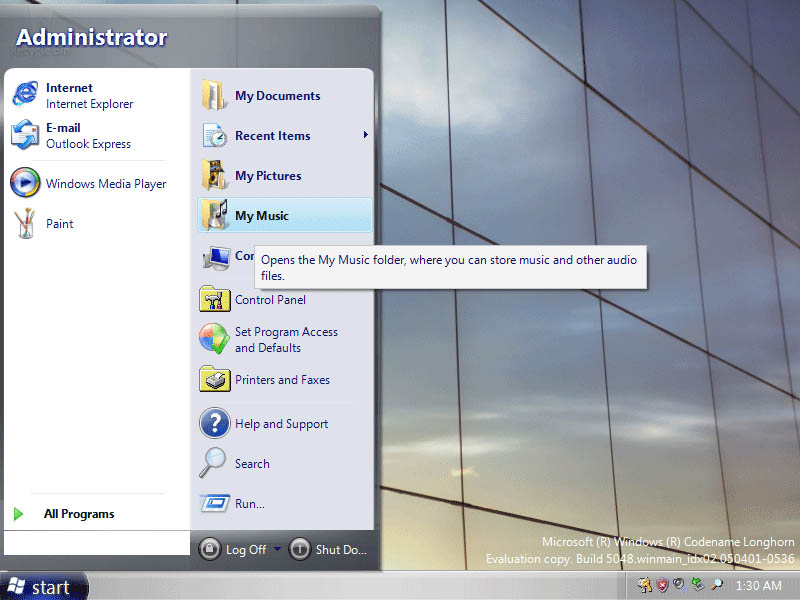Click Set Program Access and Defaults icon
Image resolution: width=800 pixels, height=600 pixels.
pos(214,339)
